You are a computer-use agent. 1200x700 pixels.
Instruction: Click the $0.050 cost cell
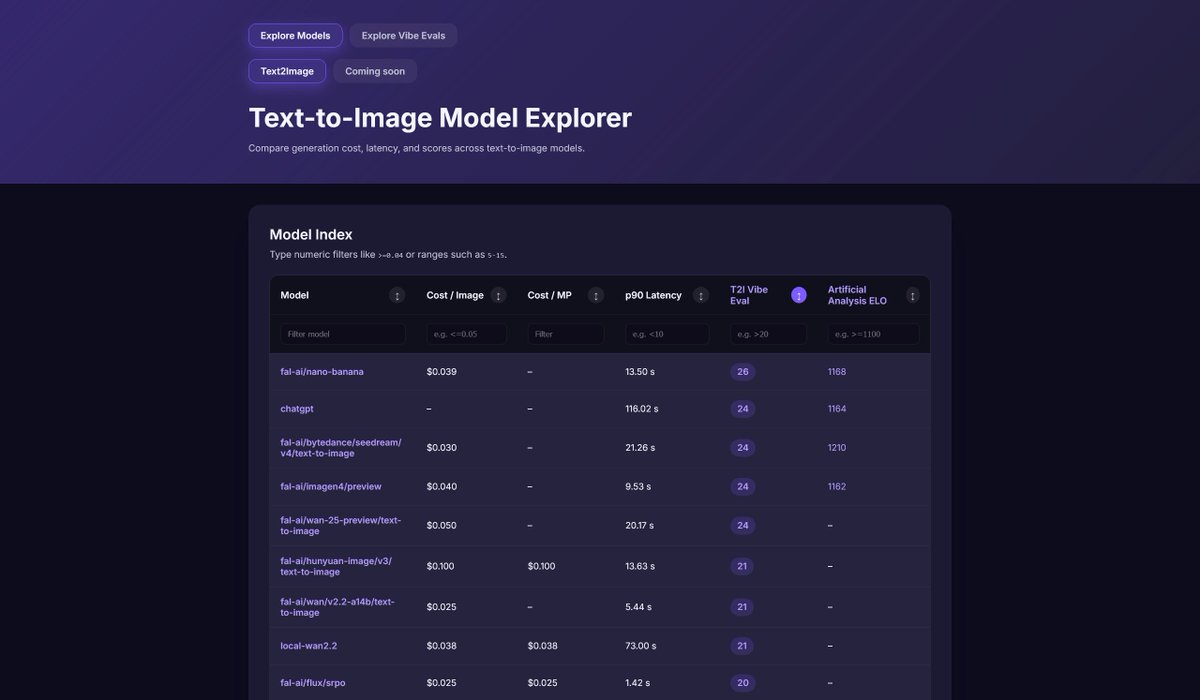441,526
